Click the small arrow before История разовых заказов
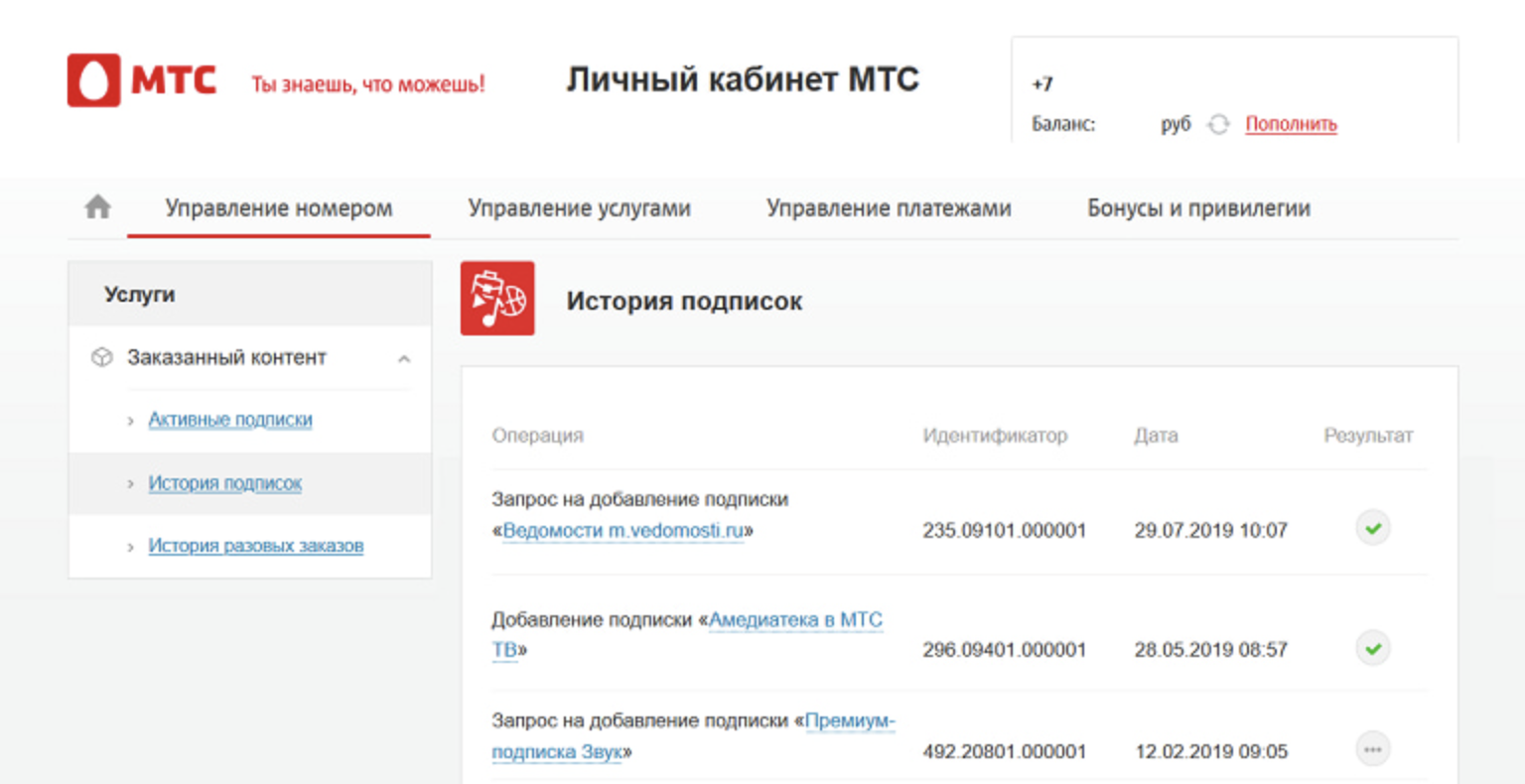The width and height of the screenshot is (1525, 784). (x=130, y=547)
